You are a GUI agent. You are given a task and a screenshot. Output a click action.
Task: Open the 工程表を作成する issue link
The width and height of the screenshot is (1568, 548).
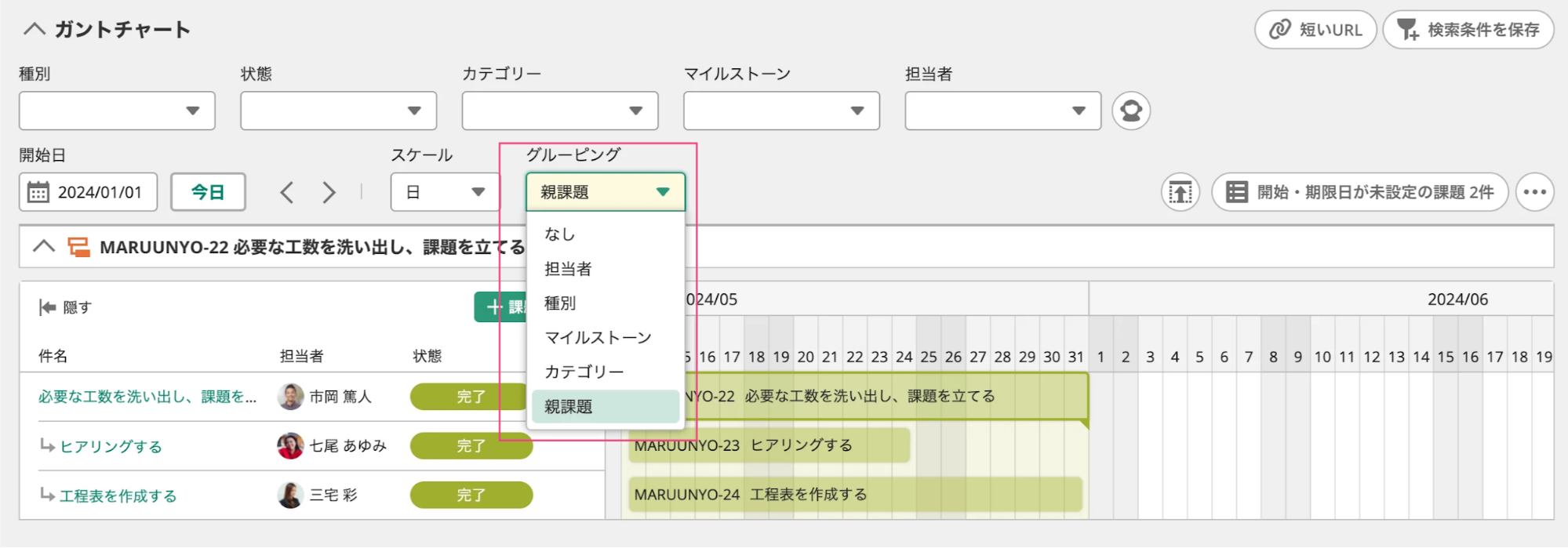point(118,495)
